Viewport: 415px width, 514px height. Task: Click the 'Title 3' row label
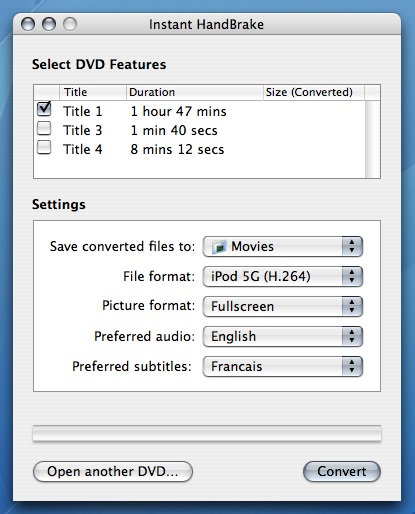click(x=83, y=130)
